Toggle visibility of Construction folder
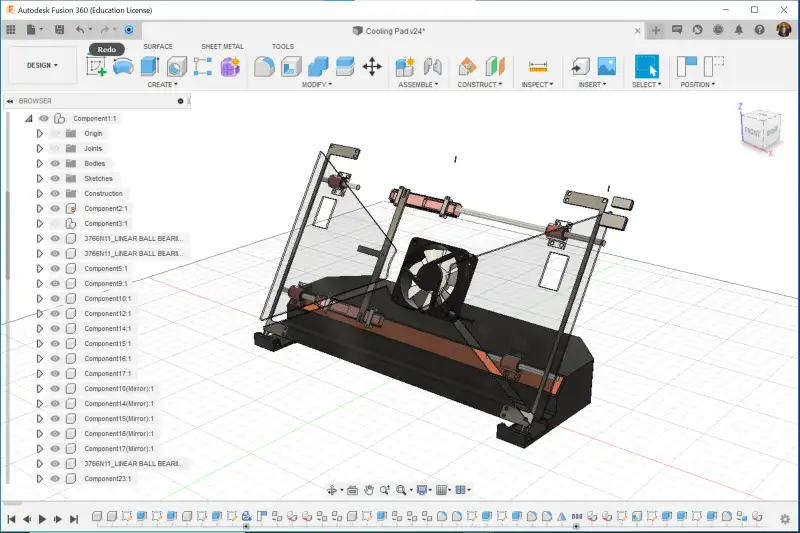Screen dimensions: 800x533 (x=55, y=193)
